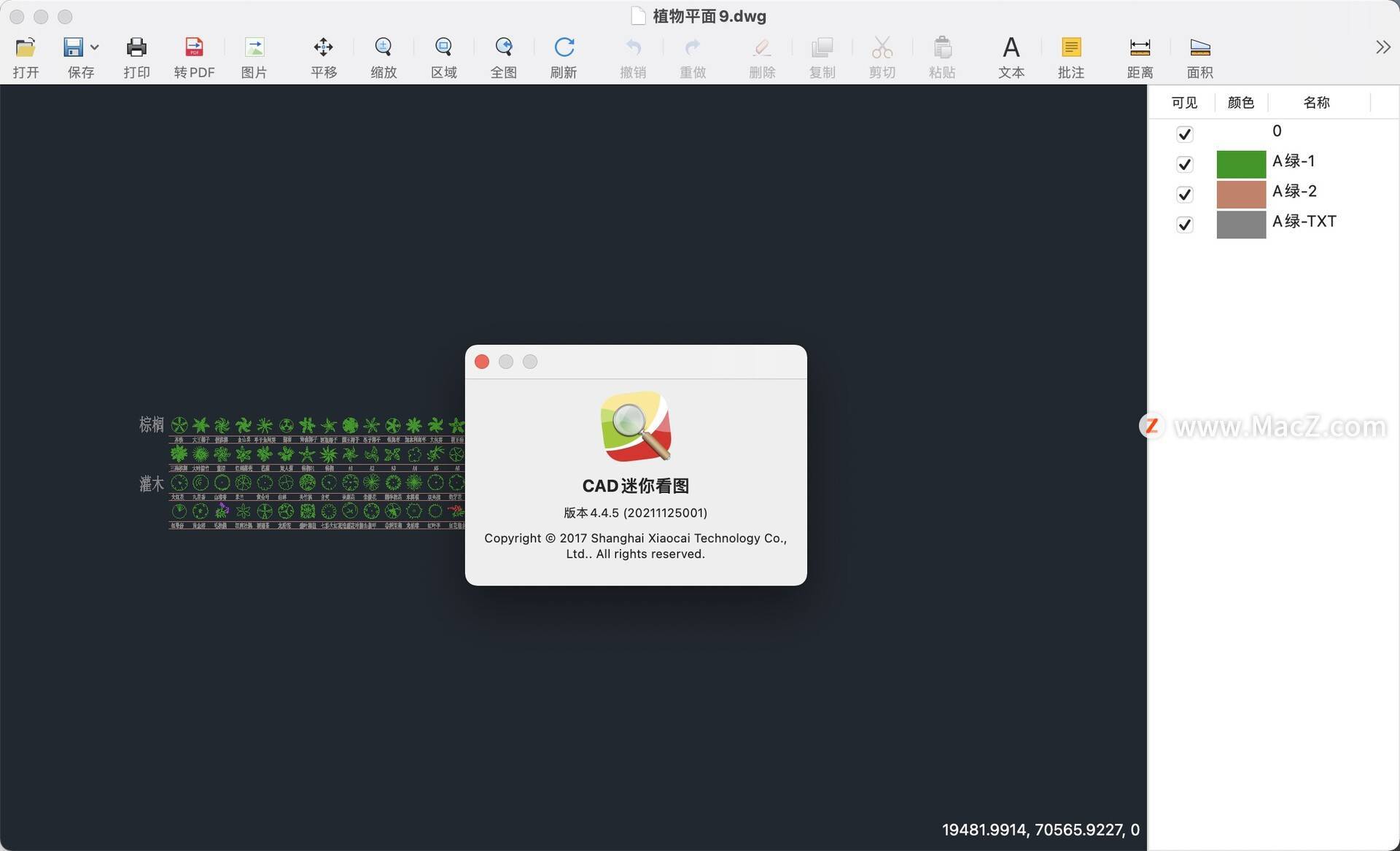Select the 面积 area measurement tool
Screen dimensions: 1400x851
(1199, 56)
